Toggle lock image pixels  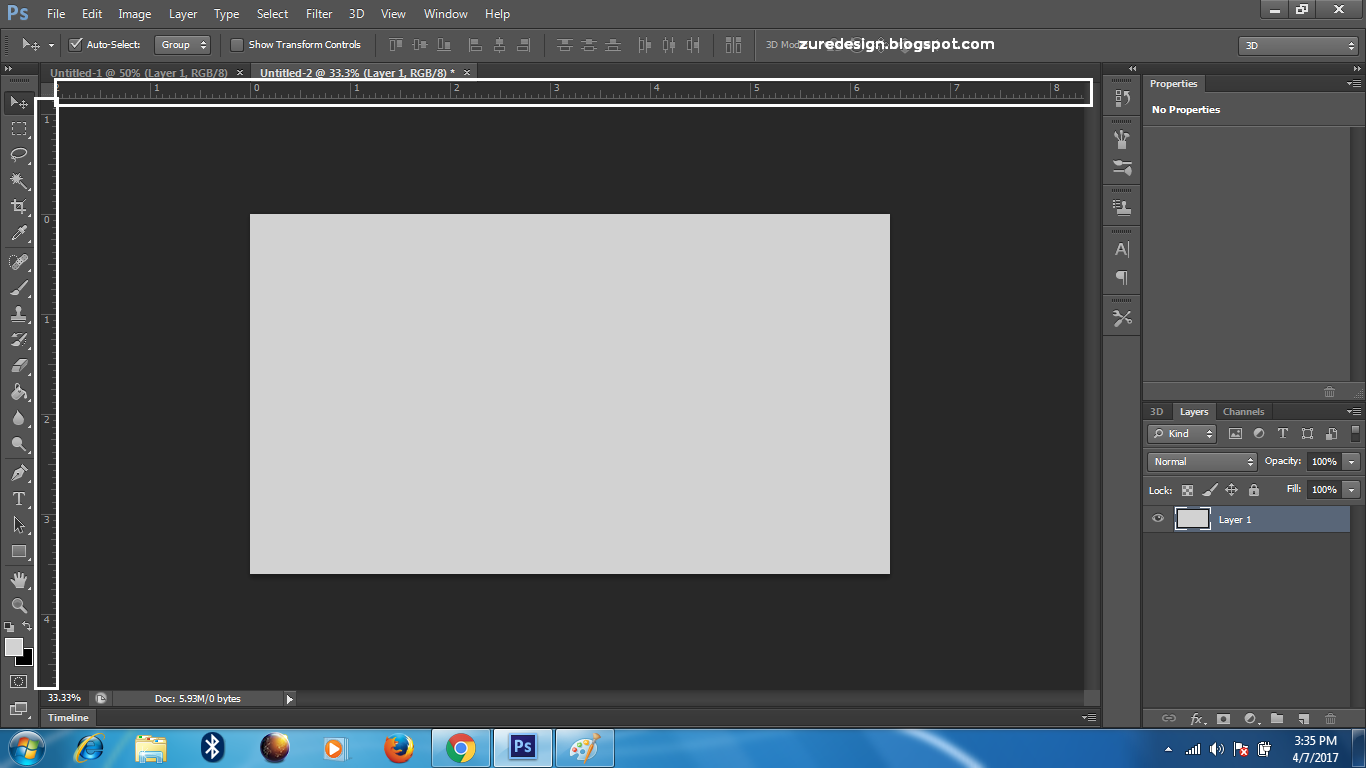(1209, 490)
